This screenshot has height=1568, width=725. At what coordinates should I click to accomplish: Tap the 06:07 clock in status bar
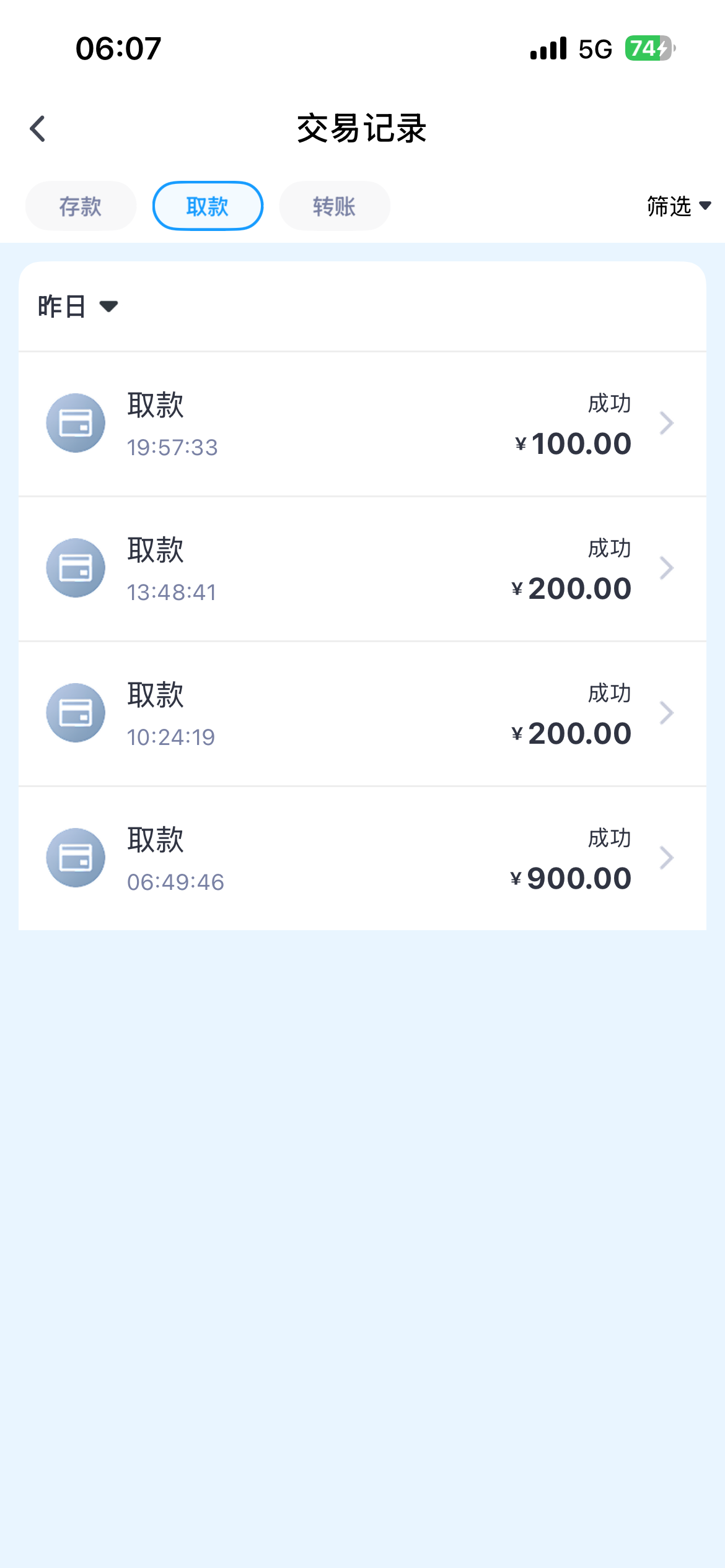pyautogui.click(x=118, y=48)
